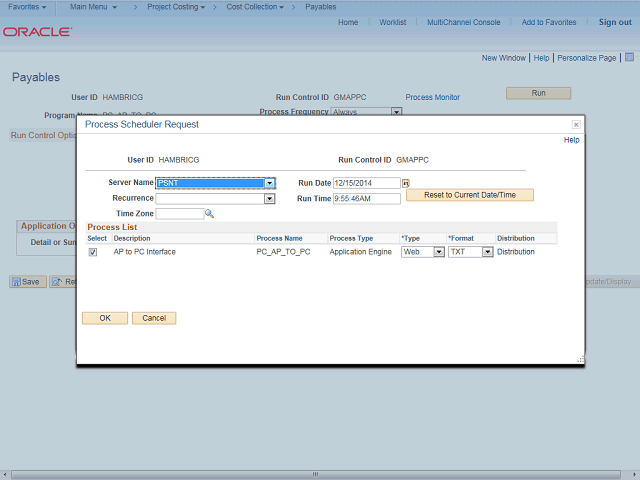Close the Process Scheduler Request dialog
This screenshot has height=480, width=640.
[576, 125]
